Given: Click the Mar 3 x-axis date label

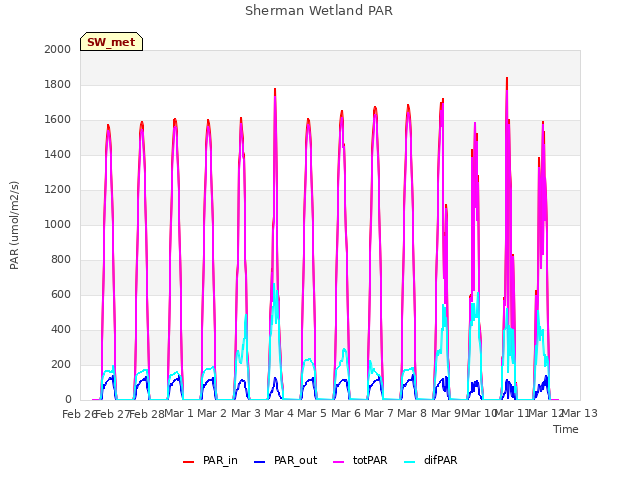Looking at the screenshot, I should click(246, 413).
